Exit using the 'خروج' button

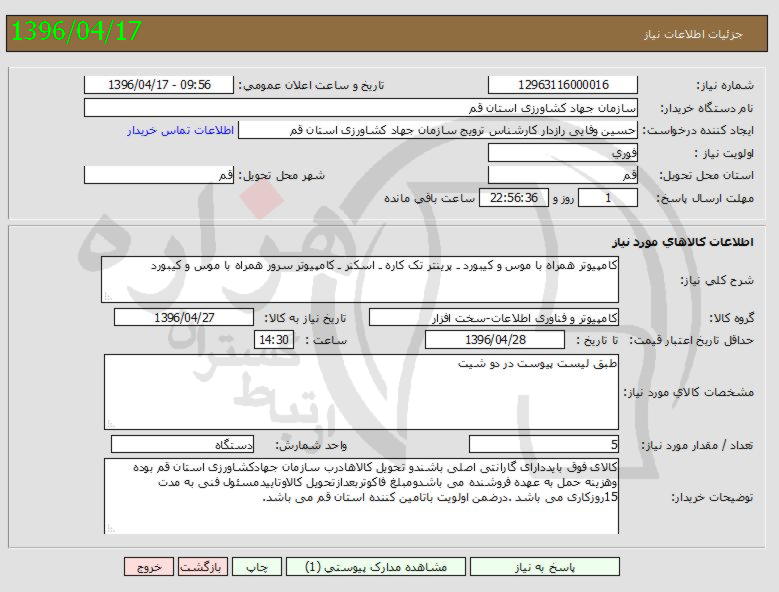(149, 567)
